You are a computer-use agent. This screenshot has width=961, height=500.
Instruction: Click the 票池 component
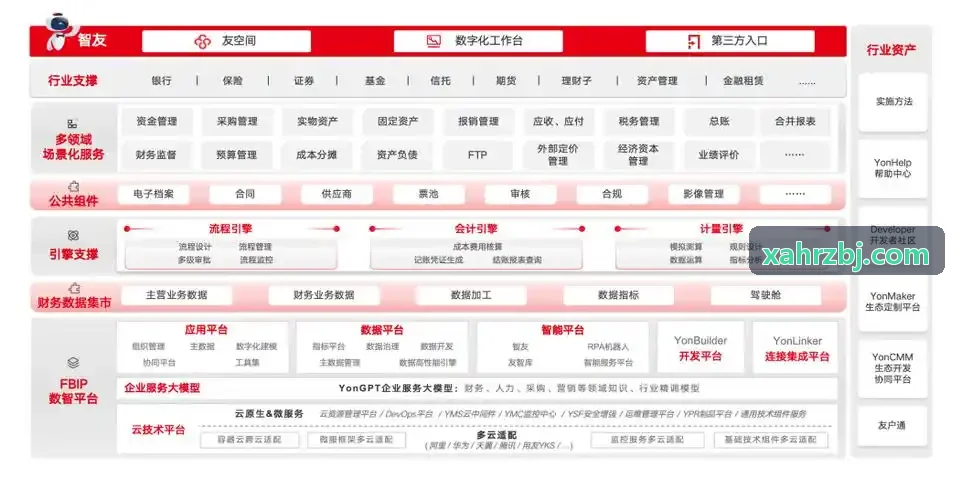tap(428, 194)
